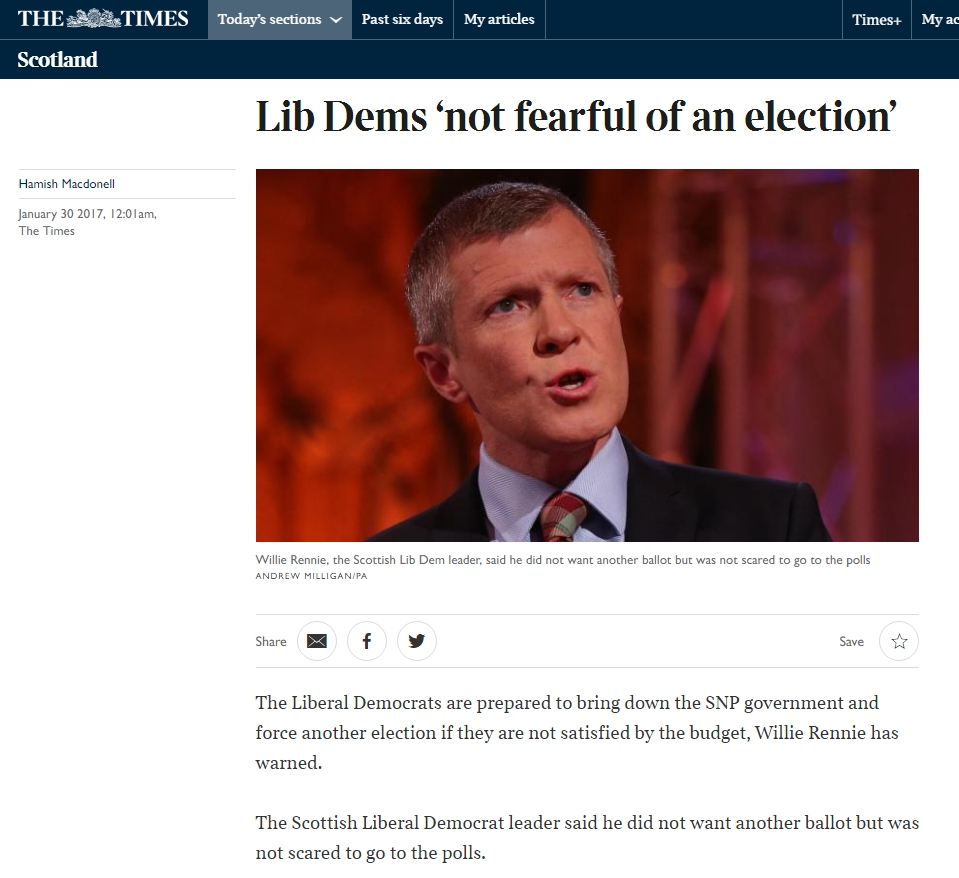Share article on Facebook
This screenshot has width=959, height=878.
(x=367, y=641)
